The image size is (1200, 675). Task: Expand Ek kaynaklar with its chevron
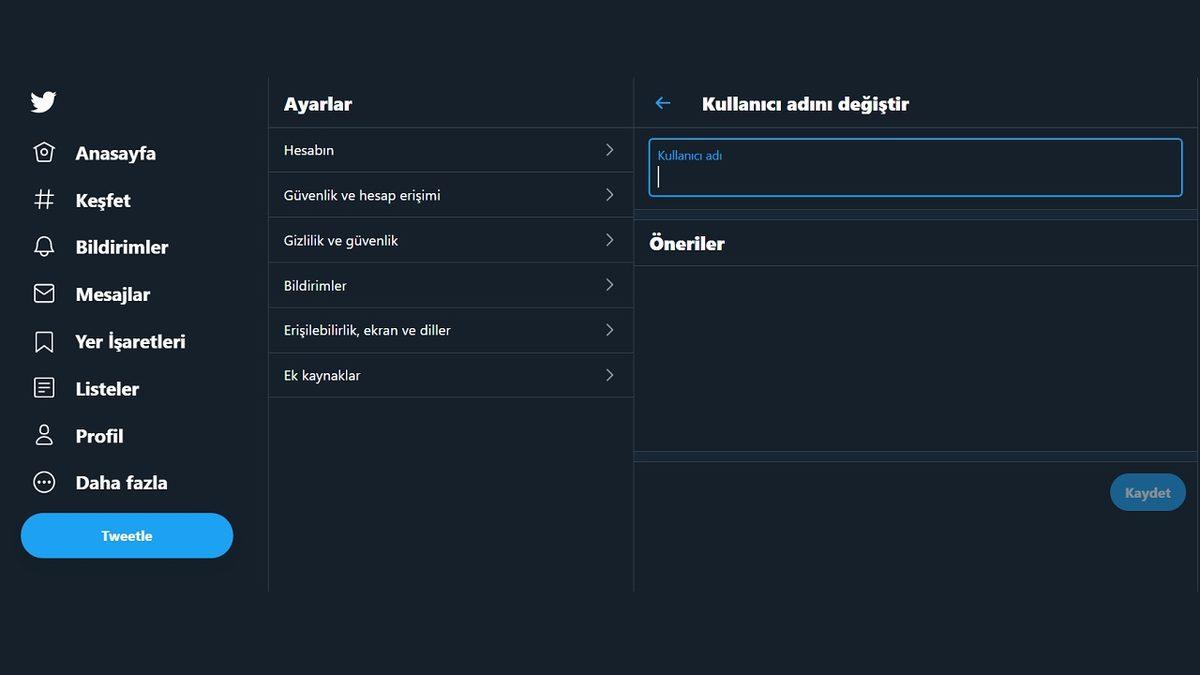609,375
